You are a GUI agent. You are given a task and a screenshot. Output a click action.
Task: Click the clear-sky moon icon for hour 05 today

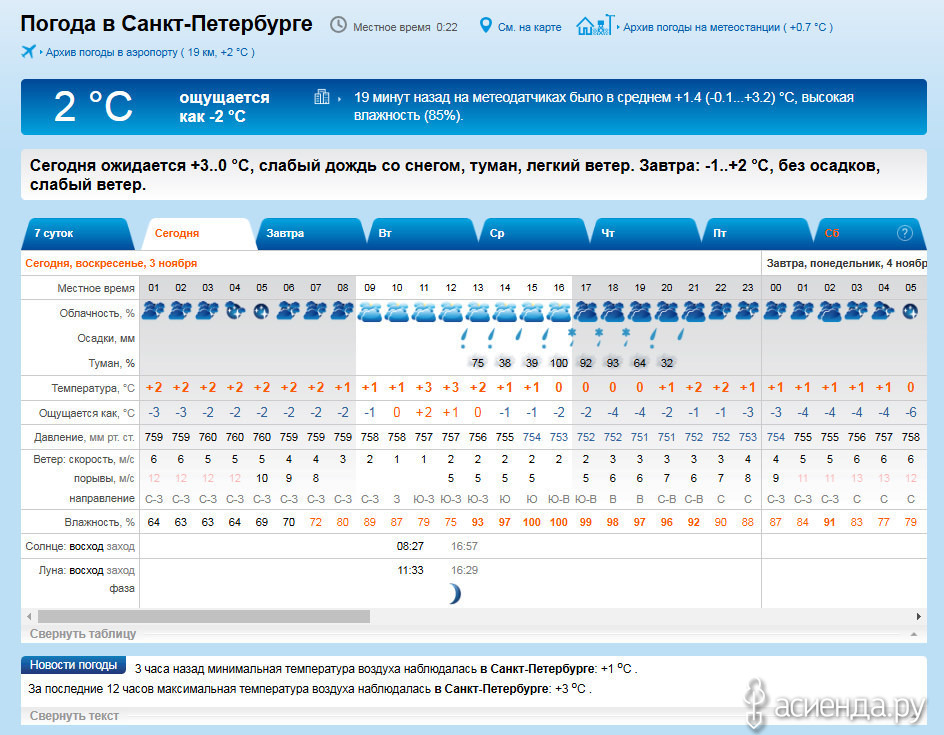coord(261,311)
